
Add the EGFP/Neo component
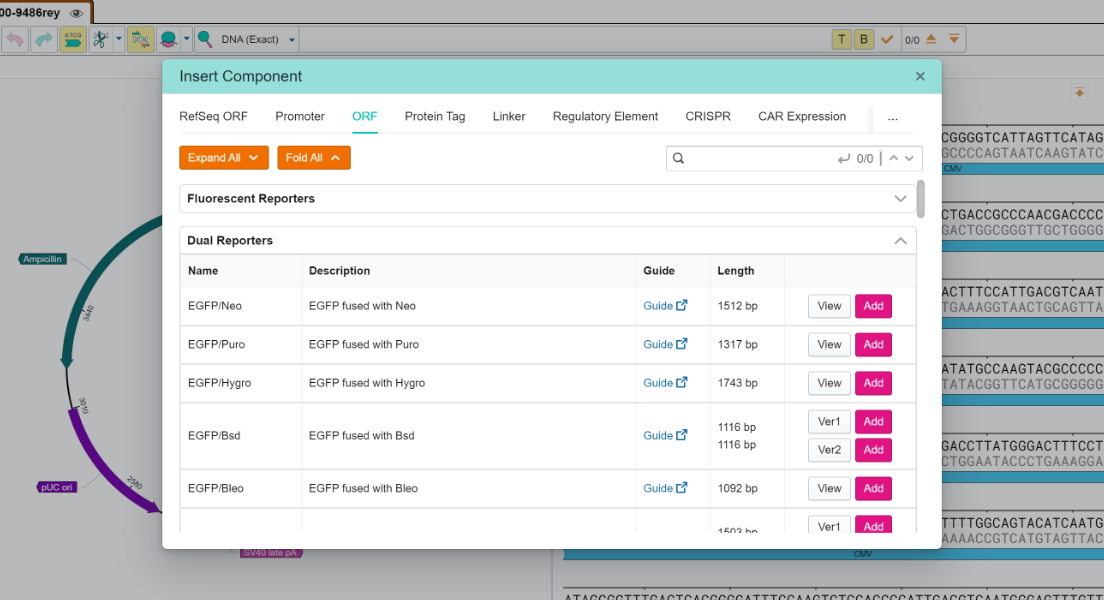pyautogui.click(x=873, y=306)
